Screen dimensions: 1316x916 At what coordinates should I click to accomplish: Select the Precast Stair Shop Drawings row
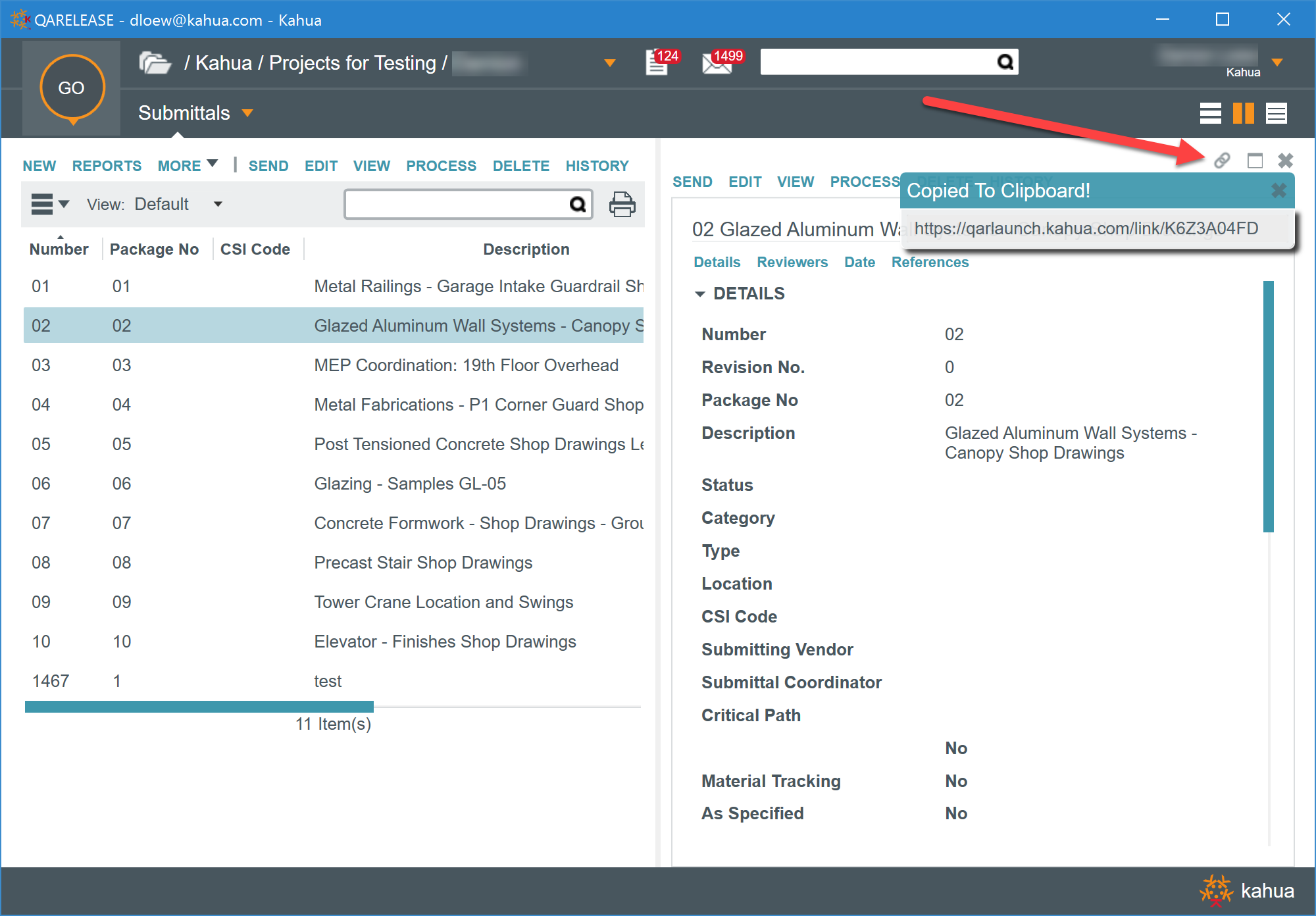click(x=422, y=563)
